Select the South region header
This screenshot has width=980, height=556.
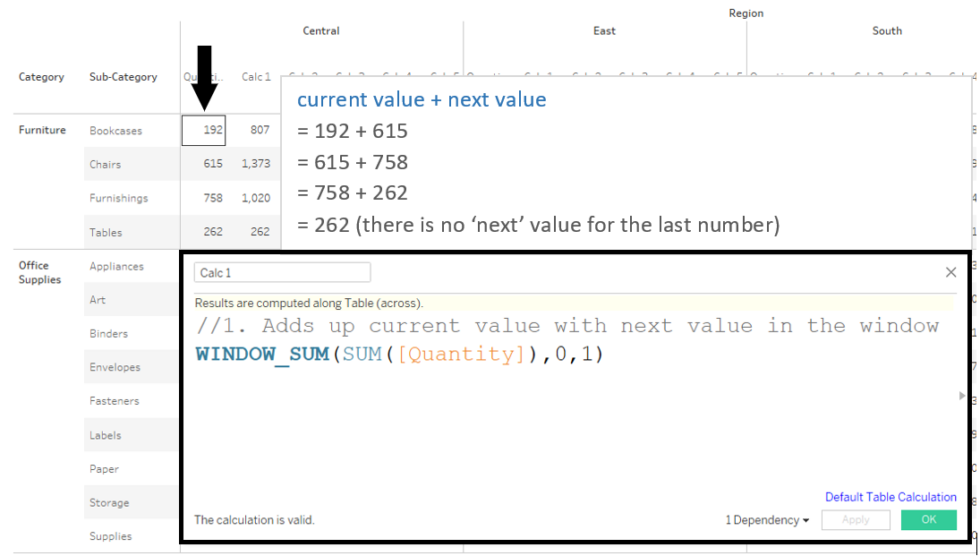(x=887, y=31)
